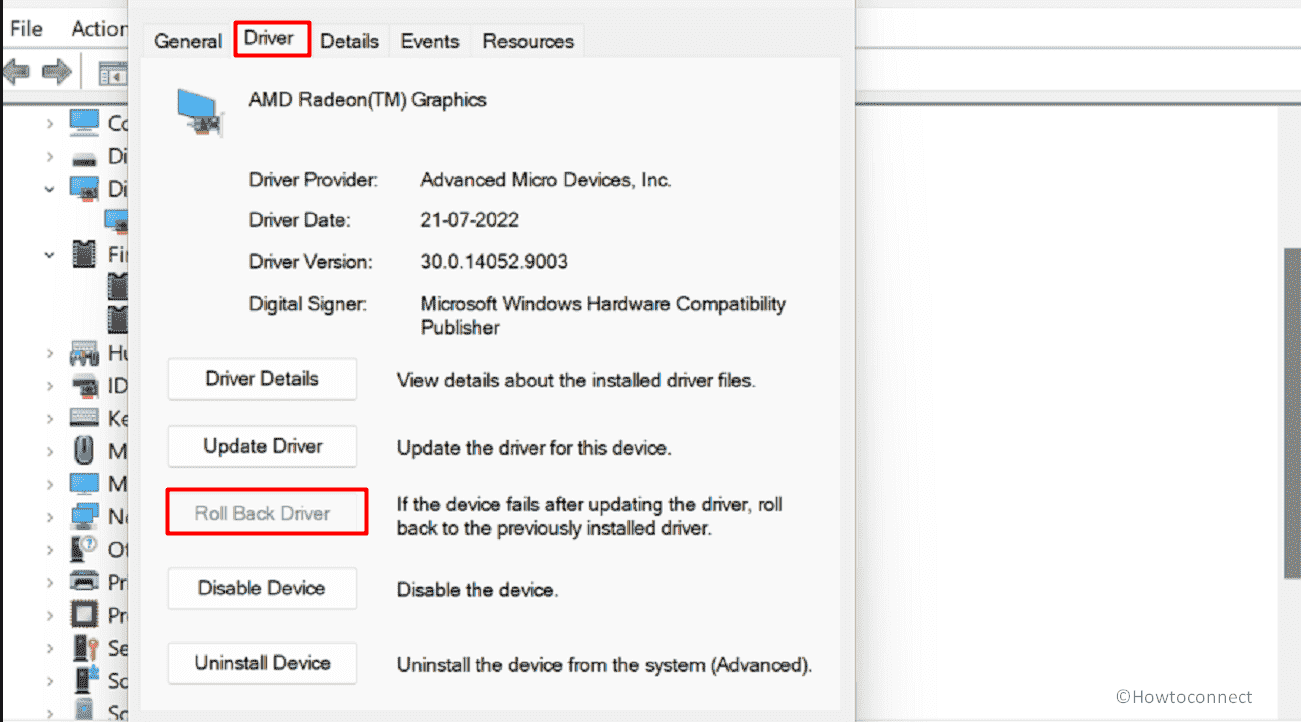Select the Network adapters category icon

pos(85,517)
